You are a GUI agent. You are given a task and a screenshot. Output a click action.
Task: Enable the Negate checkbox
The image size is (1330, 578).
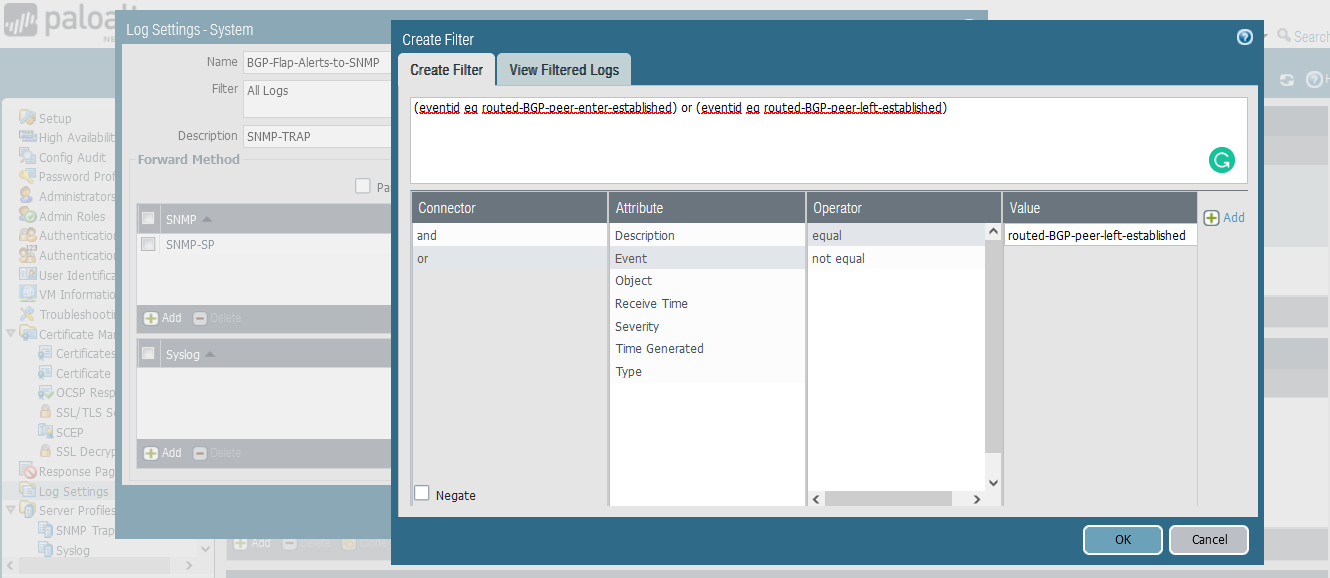coord(422,493)
